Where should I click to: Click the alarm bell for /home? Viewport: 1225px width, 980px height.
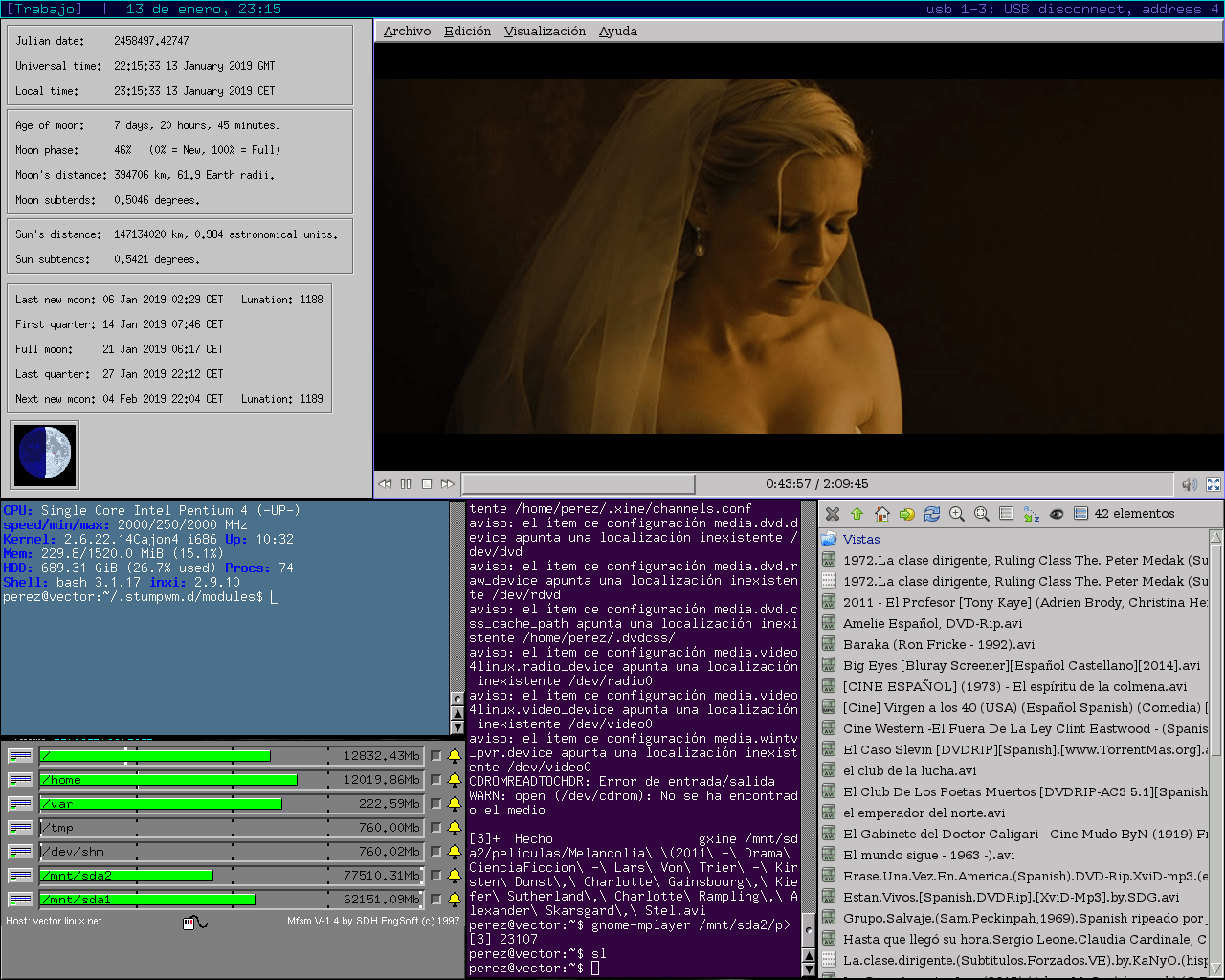coord(455,780)
